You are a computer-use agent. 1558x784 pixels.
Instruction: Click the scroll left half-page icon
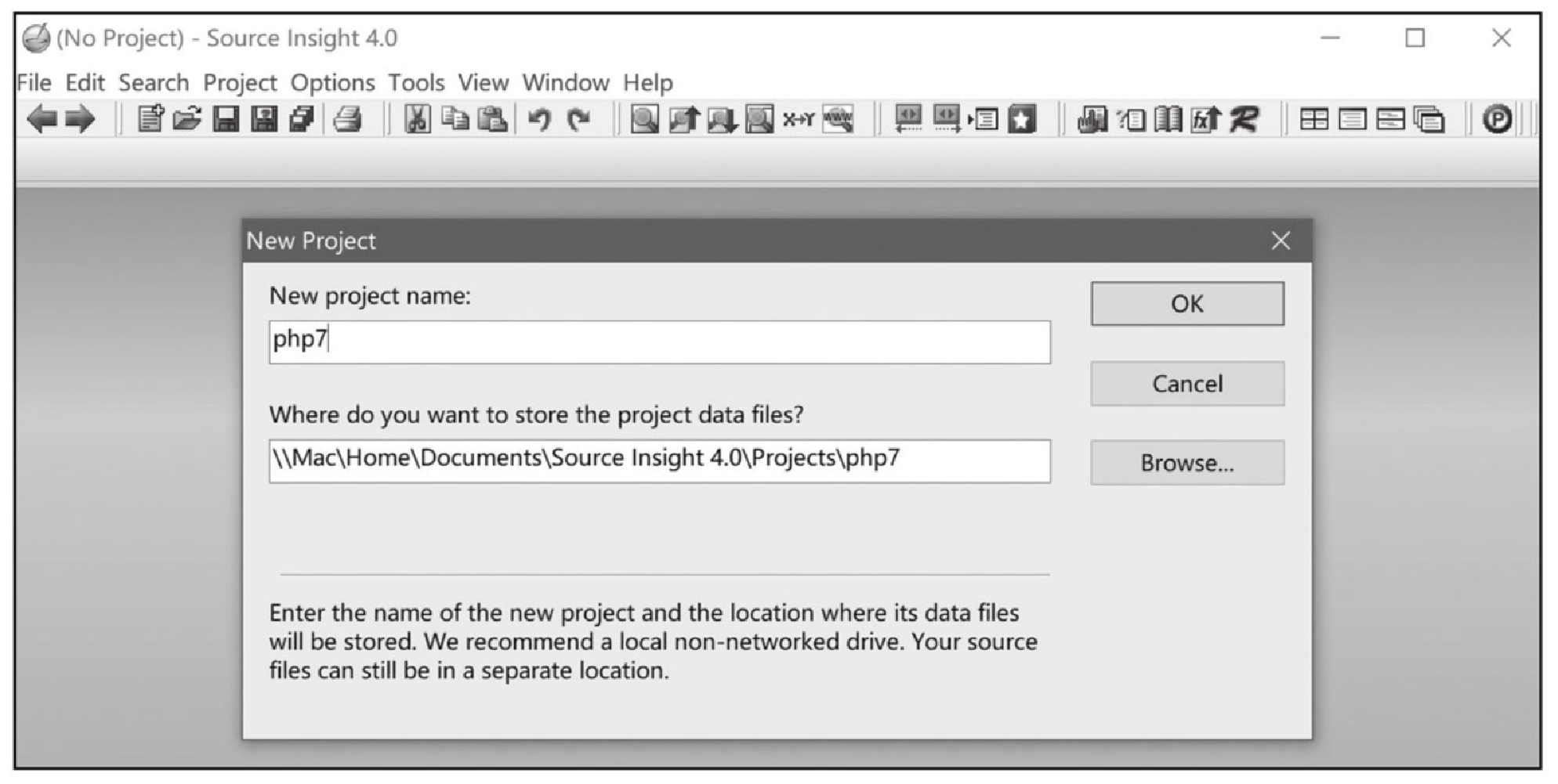(908, 119)
